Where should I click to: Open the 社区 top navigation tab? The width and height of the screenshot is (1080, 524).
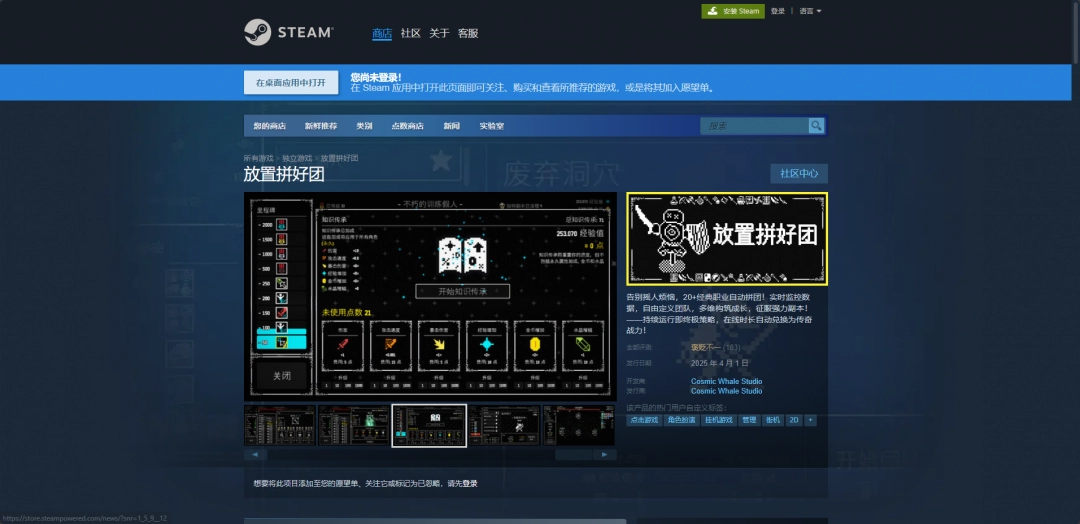(410, 33)
